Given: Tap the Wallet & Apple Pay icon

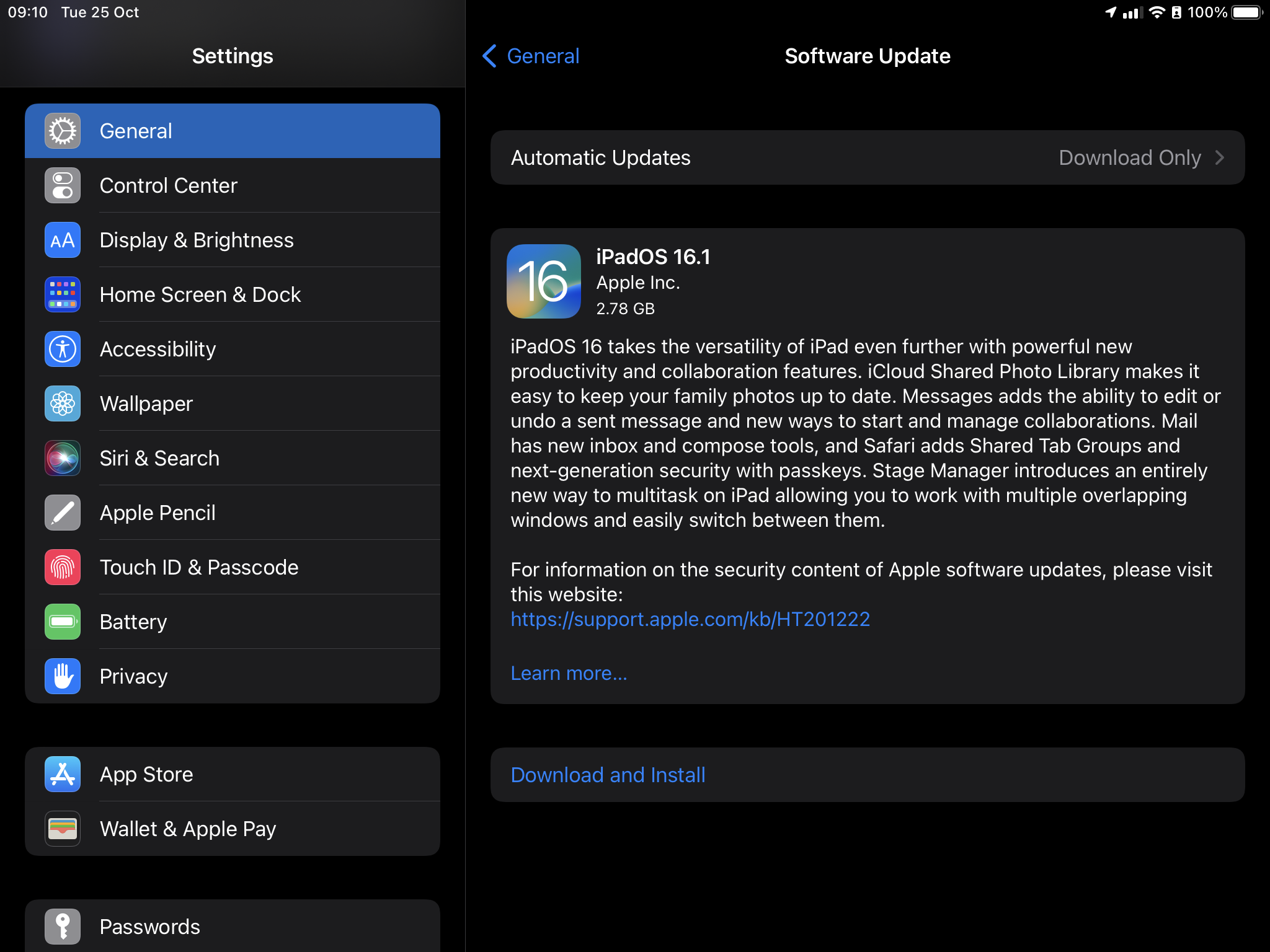Looking at the screenshot, I should pyautogui.click(x=63, y=829).
